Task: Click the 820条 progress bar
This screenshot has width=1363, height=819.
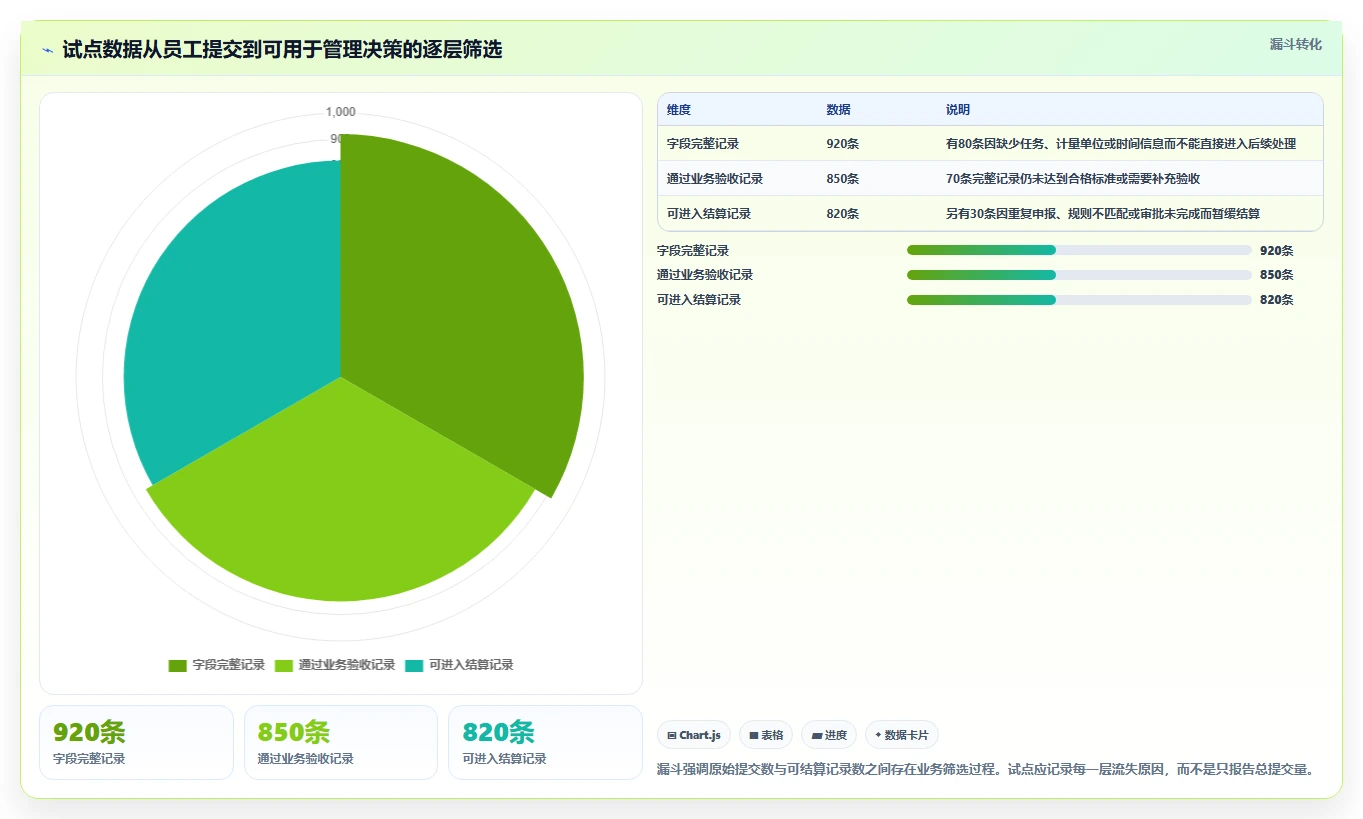Action: [1079, 300]
